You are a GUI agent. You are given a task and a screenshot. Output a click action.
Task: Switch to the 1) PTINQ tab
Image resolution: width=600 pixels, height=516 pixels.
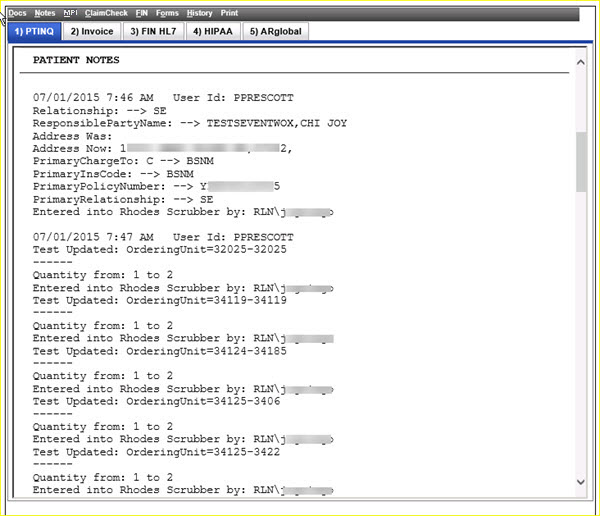(34, 31)
